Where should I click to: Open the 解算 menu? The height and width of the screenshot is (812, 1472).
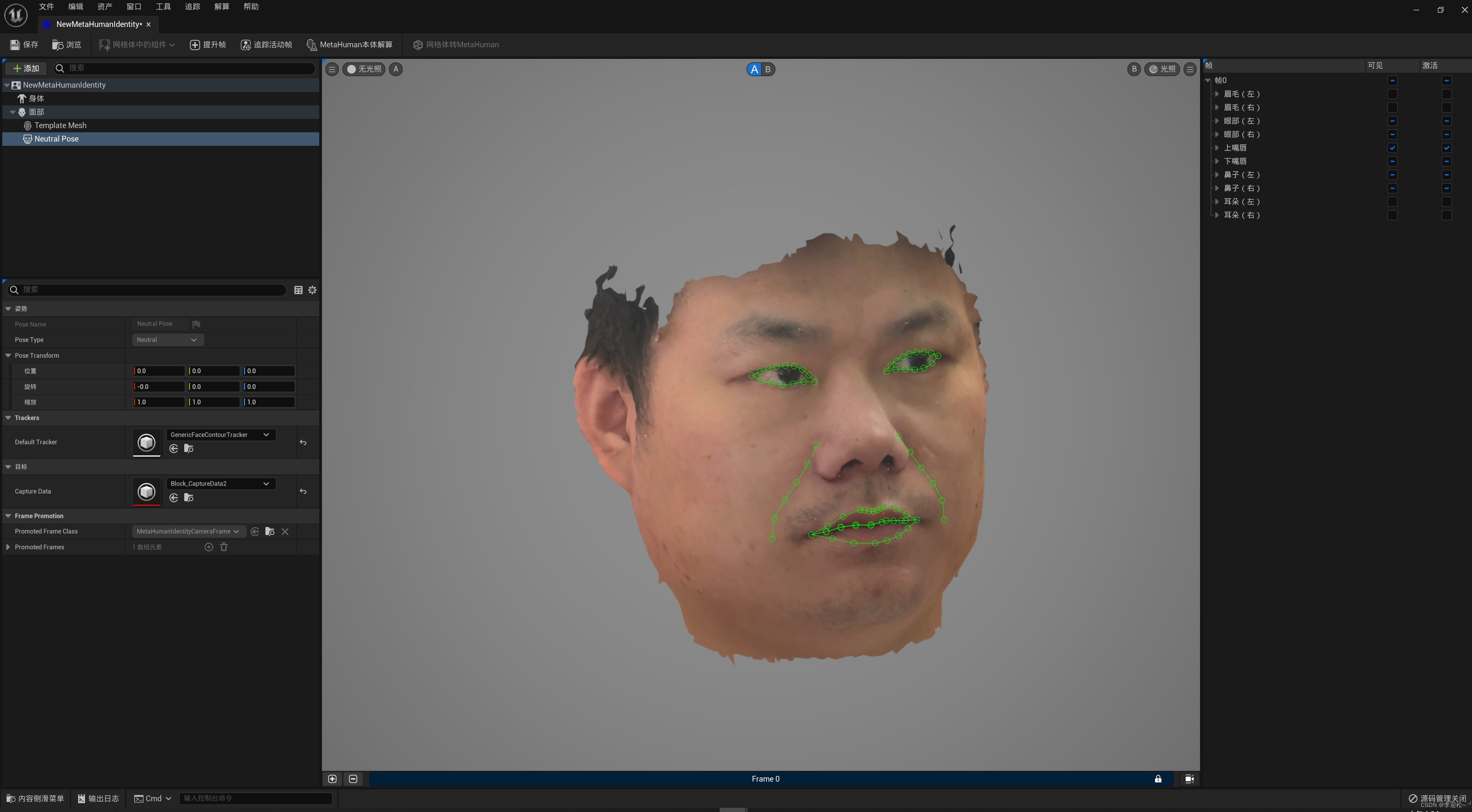click(222, 7)
